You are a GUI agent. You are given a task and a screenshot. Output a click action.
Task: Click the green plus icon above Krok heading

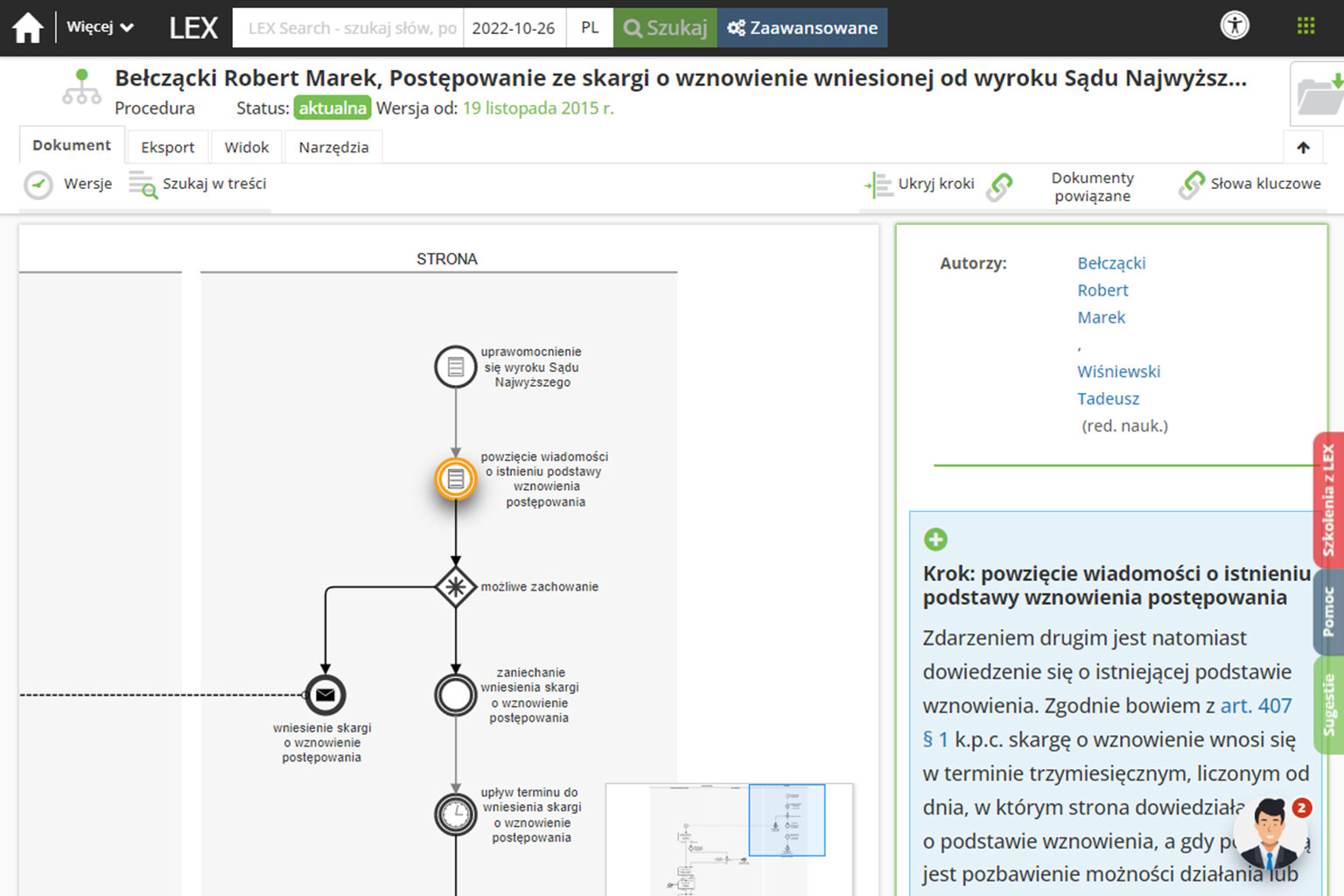point(935,539)
